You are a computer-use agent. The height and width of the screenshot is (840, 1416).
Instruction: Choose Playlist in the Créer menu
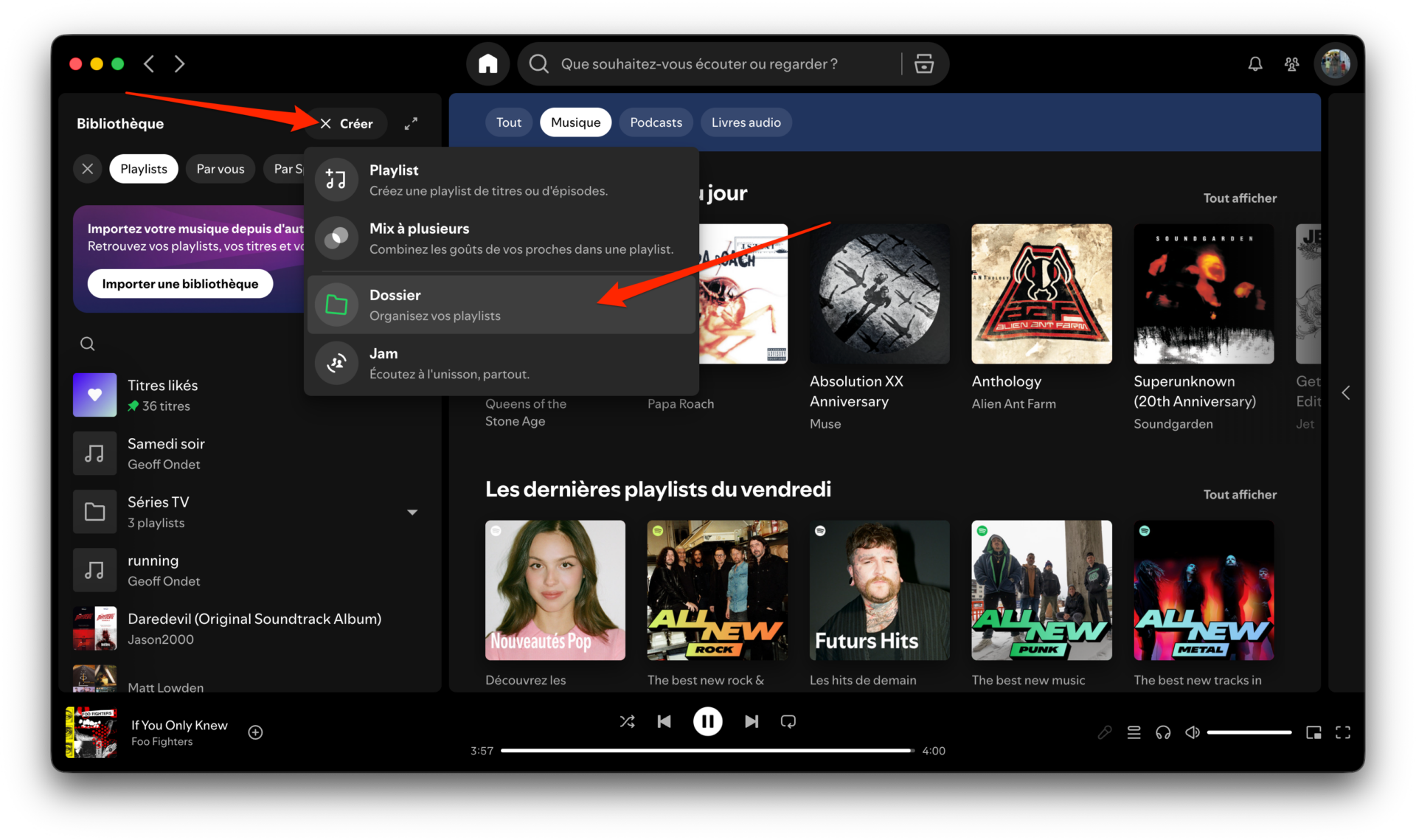tap(502, 180)
